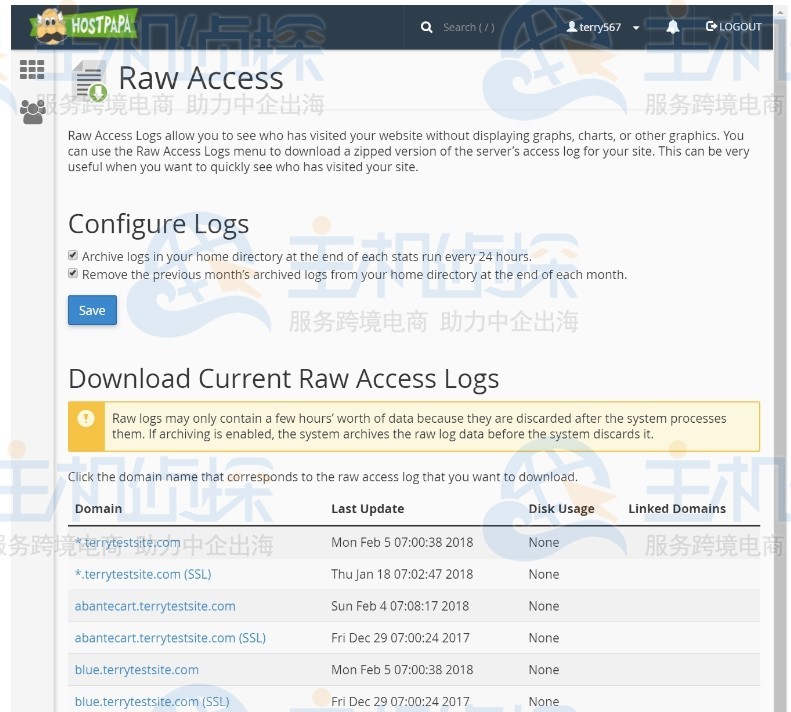Focus the Search field
791x712 pixels.
469,27
